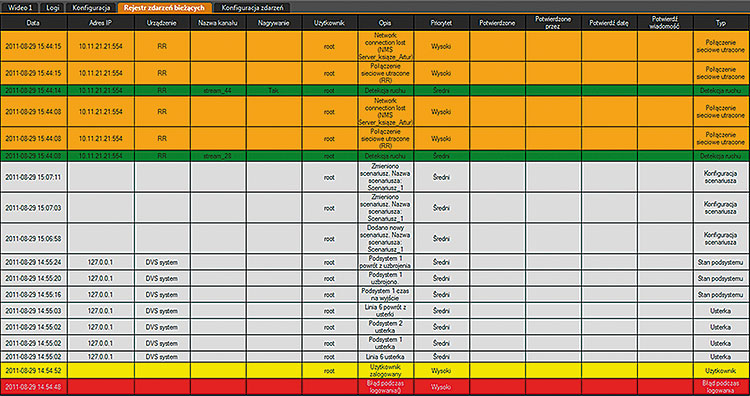Select the green stream_28 channel cell

pos(218,156)
